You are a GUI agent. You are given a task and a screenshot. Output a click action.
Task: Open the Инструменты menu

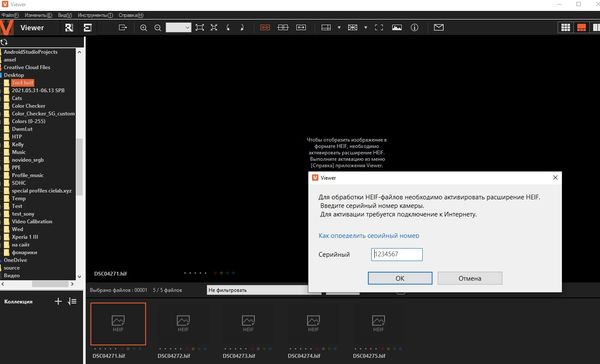(95, 15)
